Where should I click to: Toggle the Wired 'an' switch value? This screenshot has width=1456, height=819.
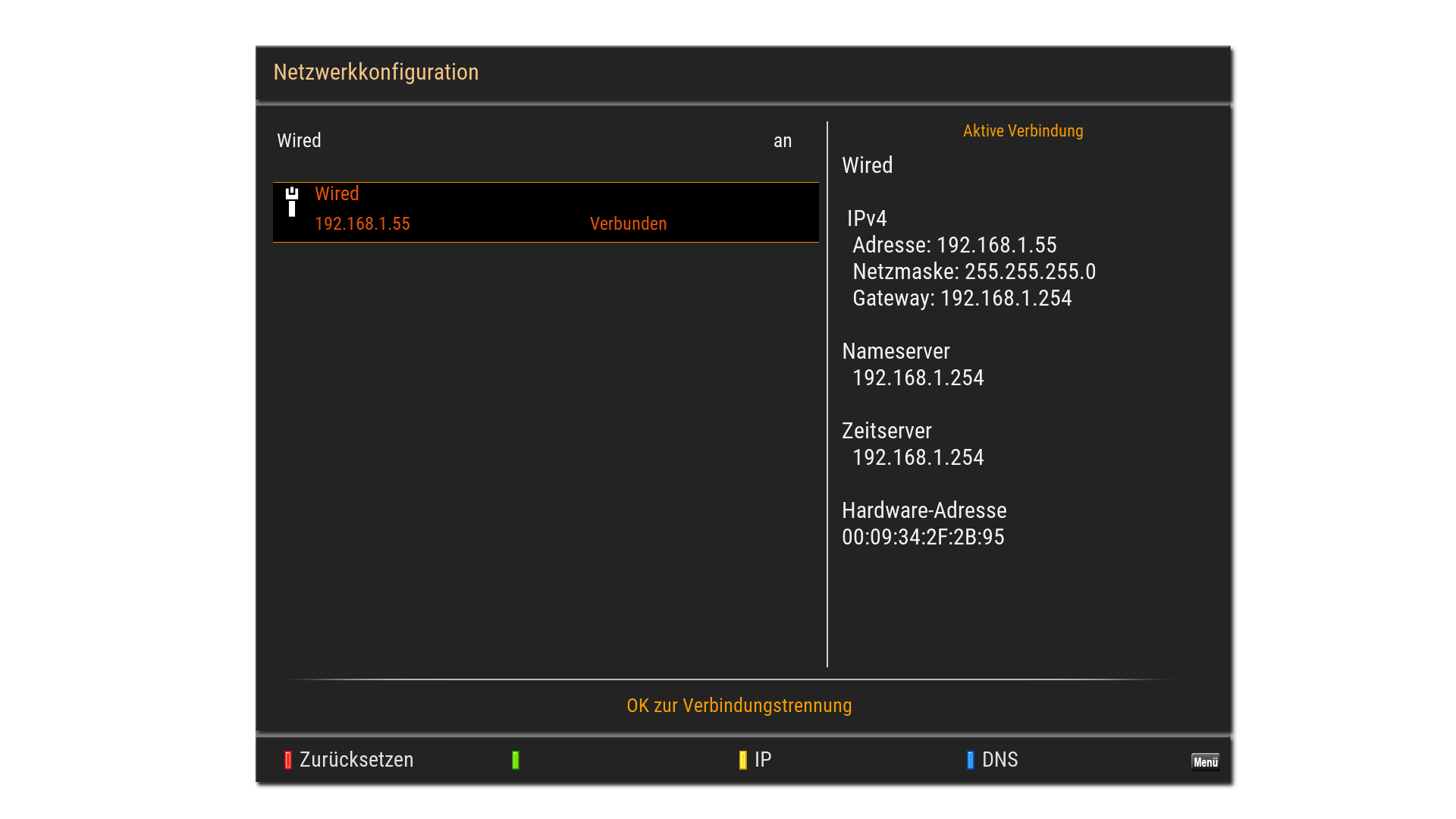click(x=782, y=141)
